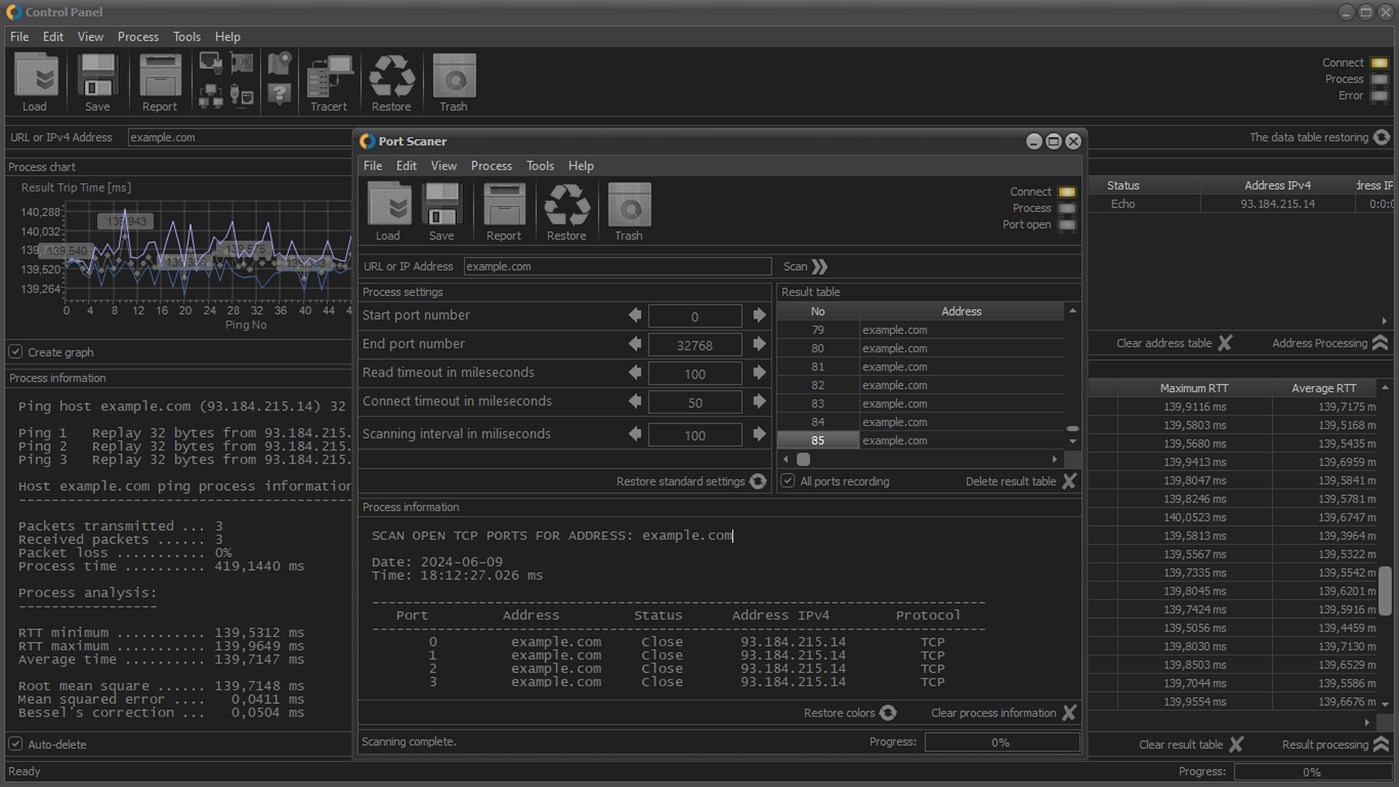Viewport: 1399px width, 787px height.
Task: Increase the Start port number with right arrow
Action: (759, 315)
